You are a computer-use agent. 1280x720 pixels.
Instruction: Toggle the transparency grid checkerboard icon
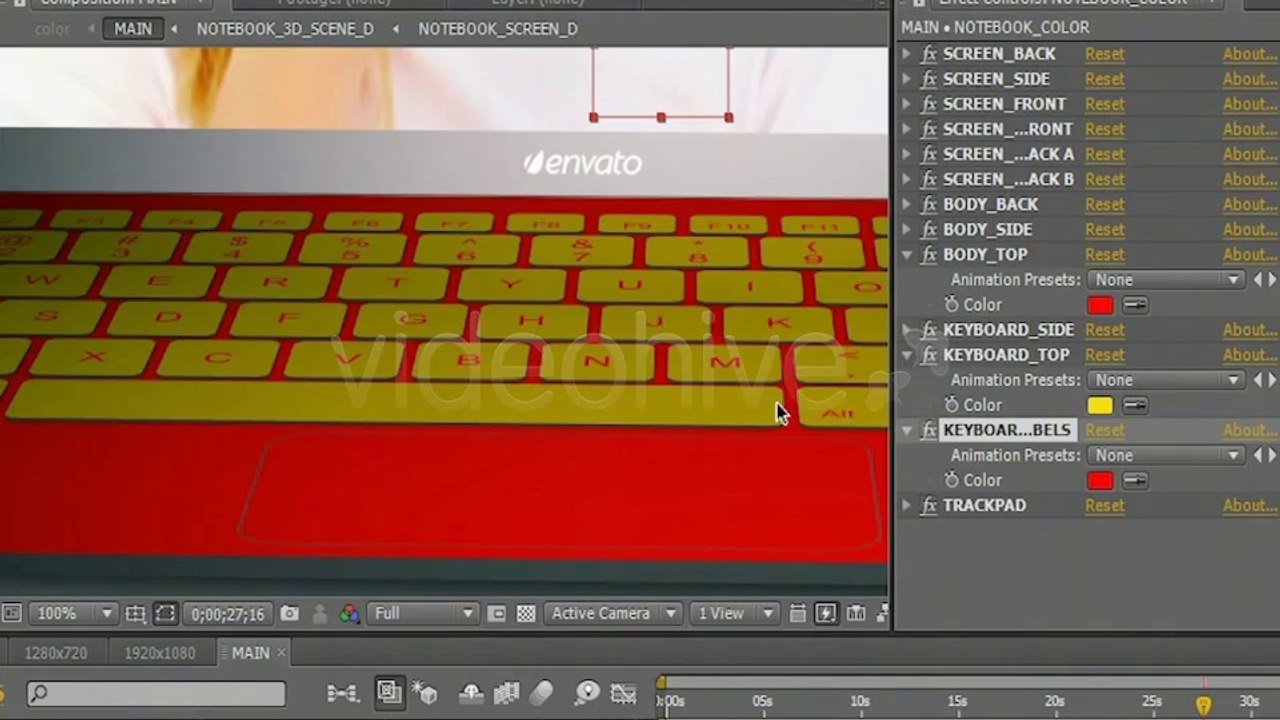[525, 613]
